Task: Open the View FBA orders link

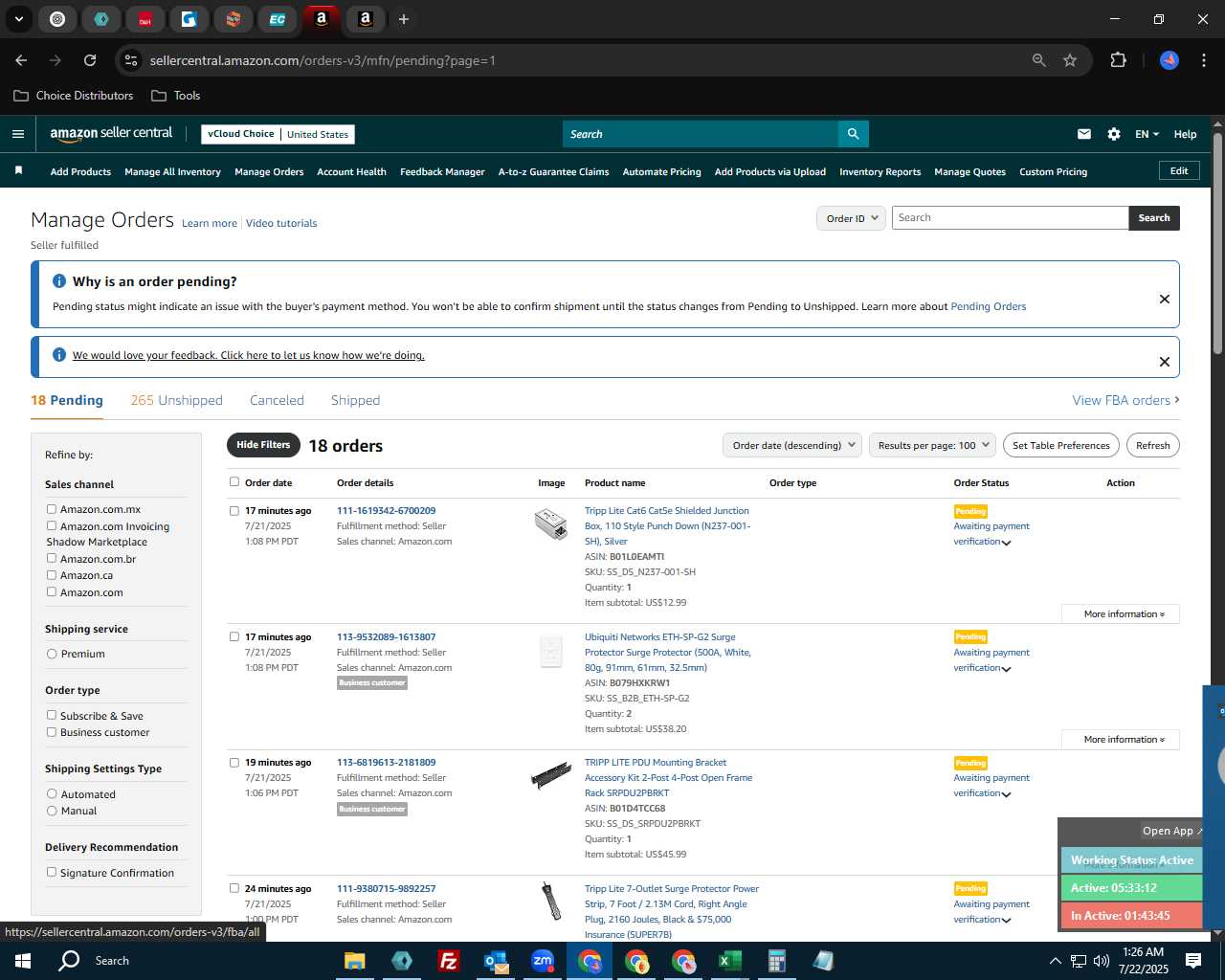Action: click(1125, 400)
